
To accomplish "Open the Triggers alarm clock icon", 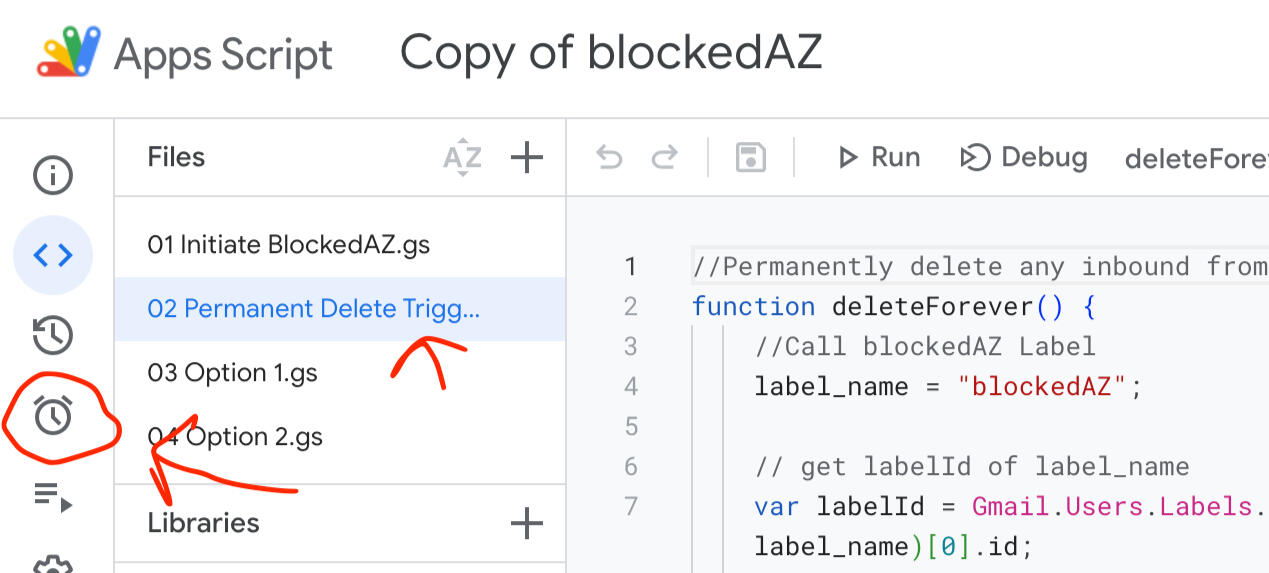I will (x=53, y=415).
